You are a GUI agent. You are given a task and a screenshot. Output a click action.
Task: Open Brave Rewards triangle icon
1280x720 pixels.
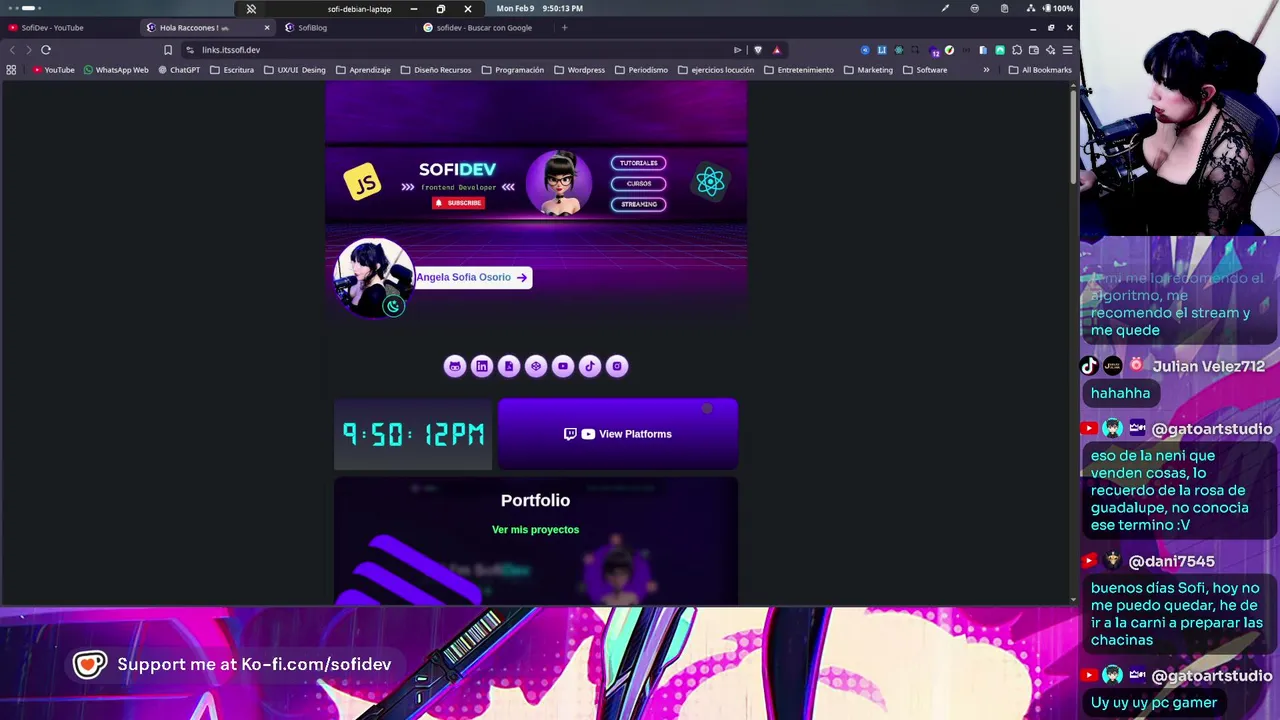[776, 49]
